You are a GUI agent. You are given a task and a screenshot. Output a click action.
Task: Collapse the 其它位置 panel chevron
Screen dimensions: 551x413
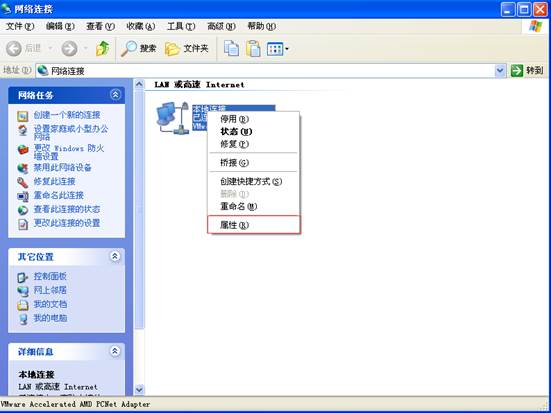[115, 256]
